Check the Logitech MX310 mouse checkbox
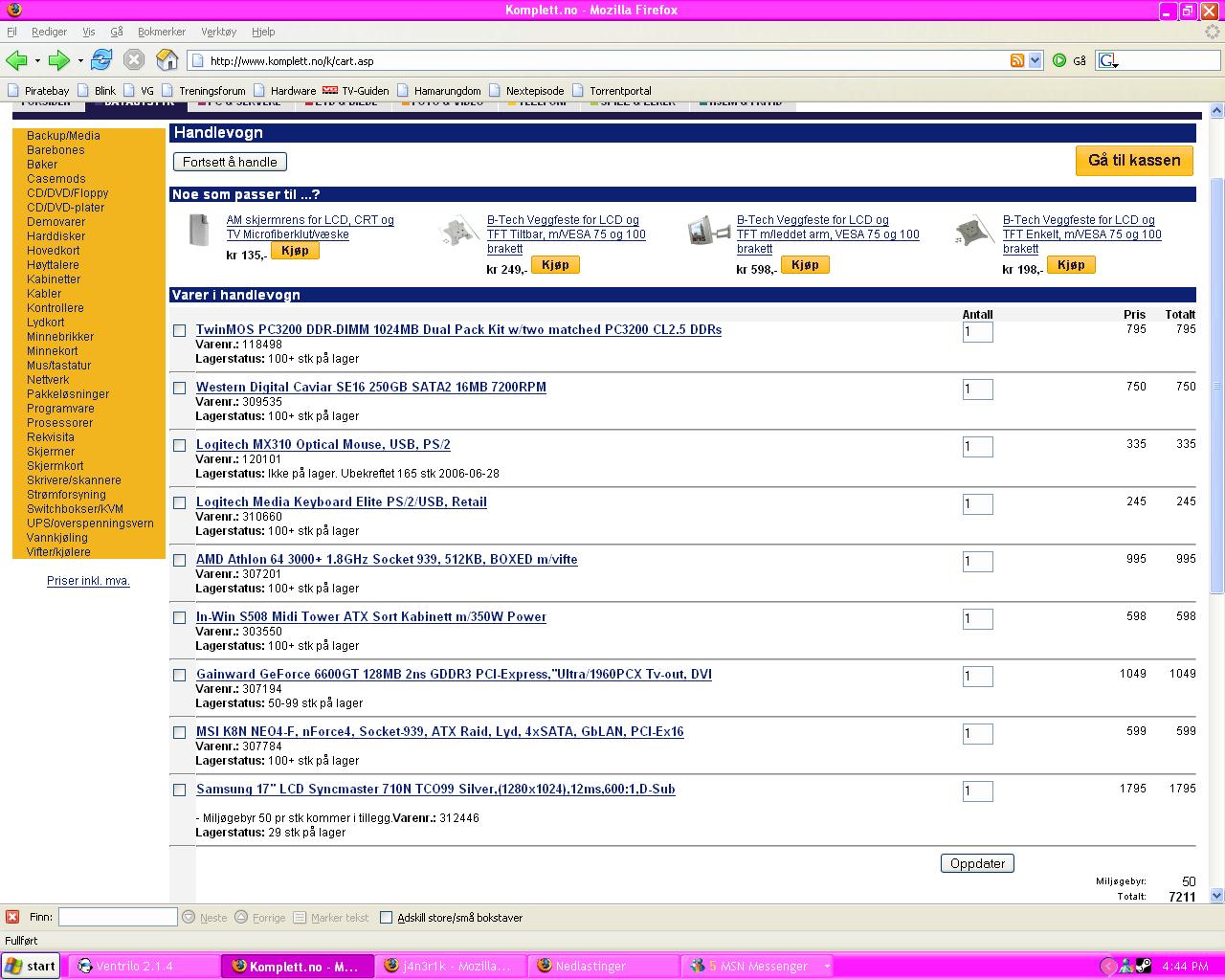The height and width of the screenshot is (980, 1225). pos(179,445)
